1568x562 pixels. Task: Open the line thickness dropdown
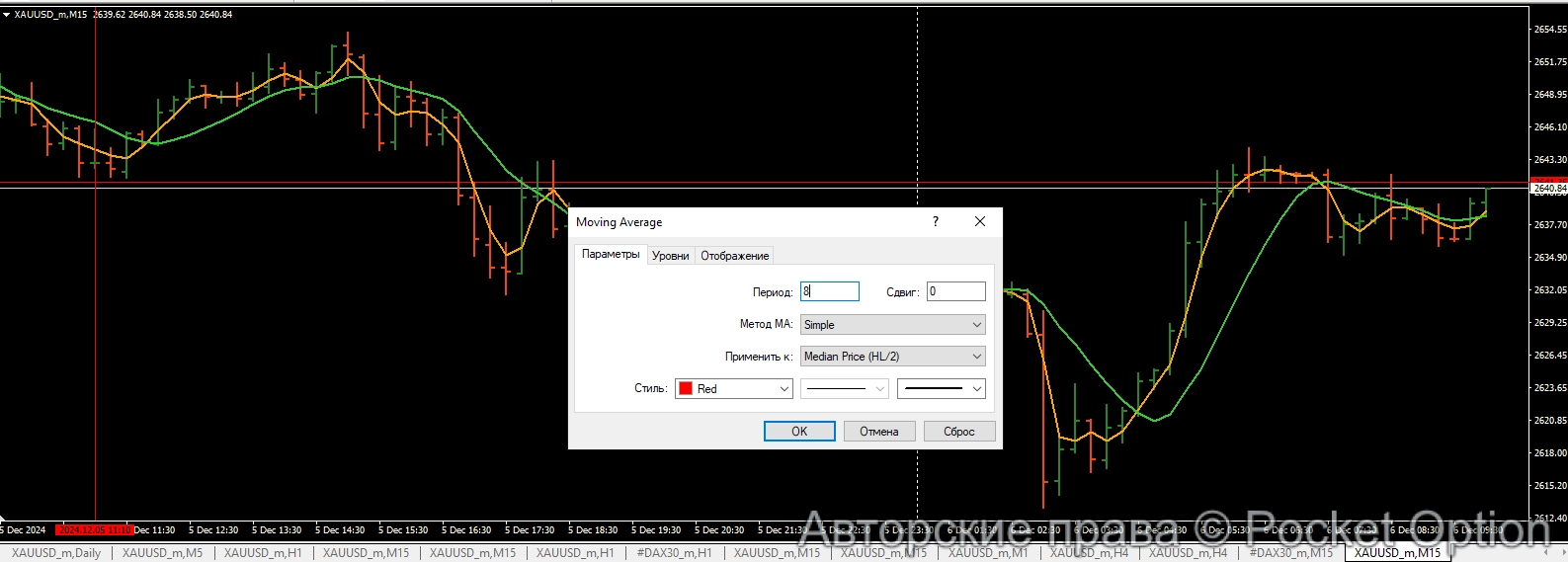(941, 389)
